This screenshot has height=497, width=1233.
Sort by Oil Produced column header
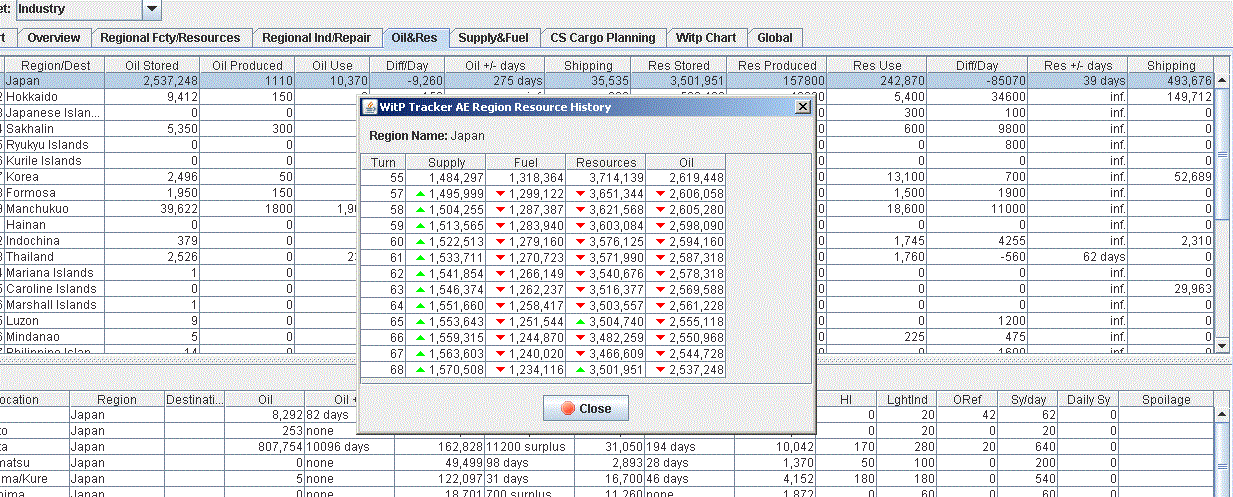point(248,65)
